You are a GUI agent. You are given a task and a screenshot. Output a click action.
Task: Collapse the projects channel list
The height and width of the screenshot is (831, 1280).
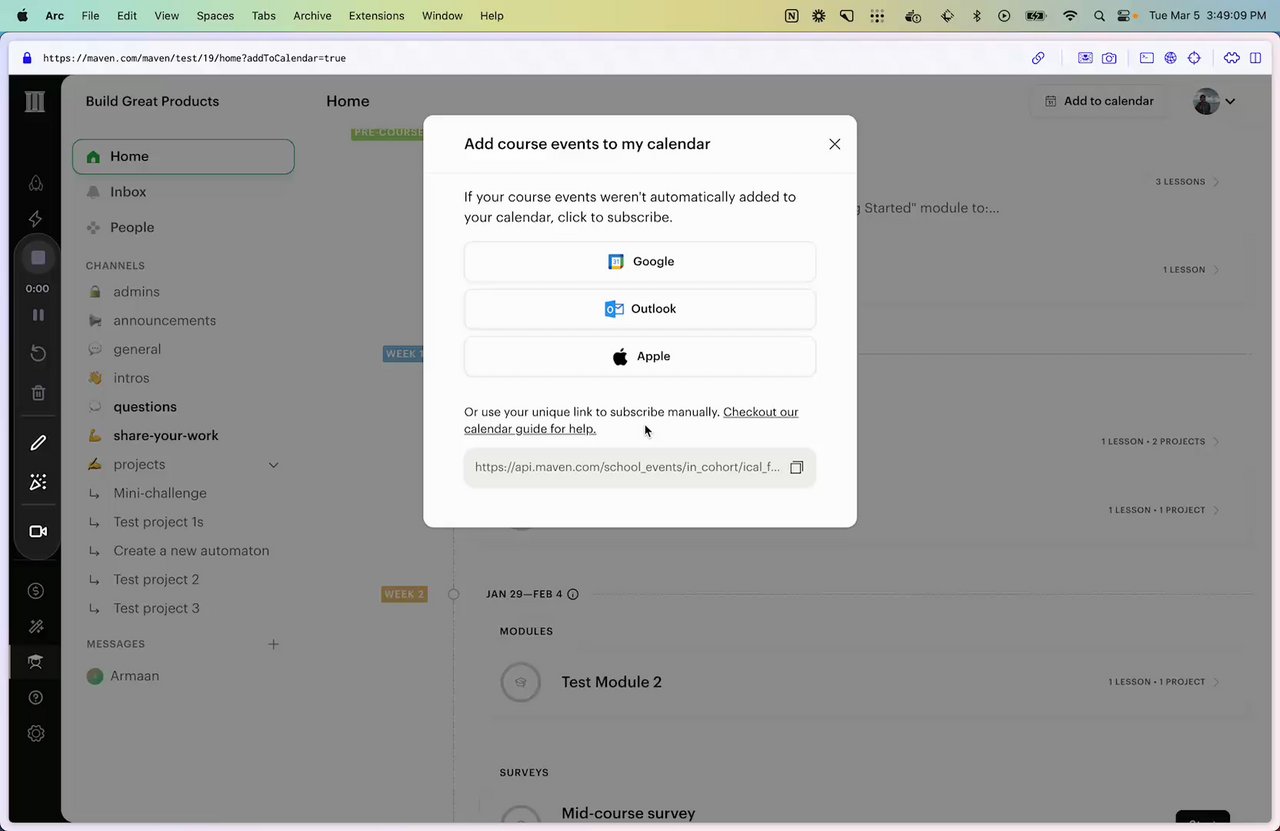[x=274, y=465]
